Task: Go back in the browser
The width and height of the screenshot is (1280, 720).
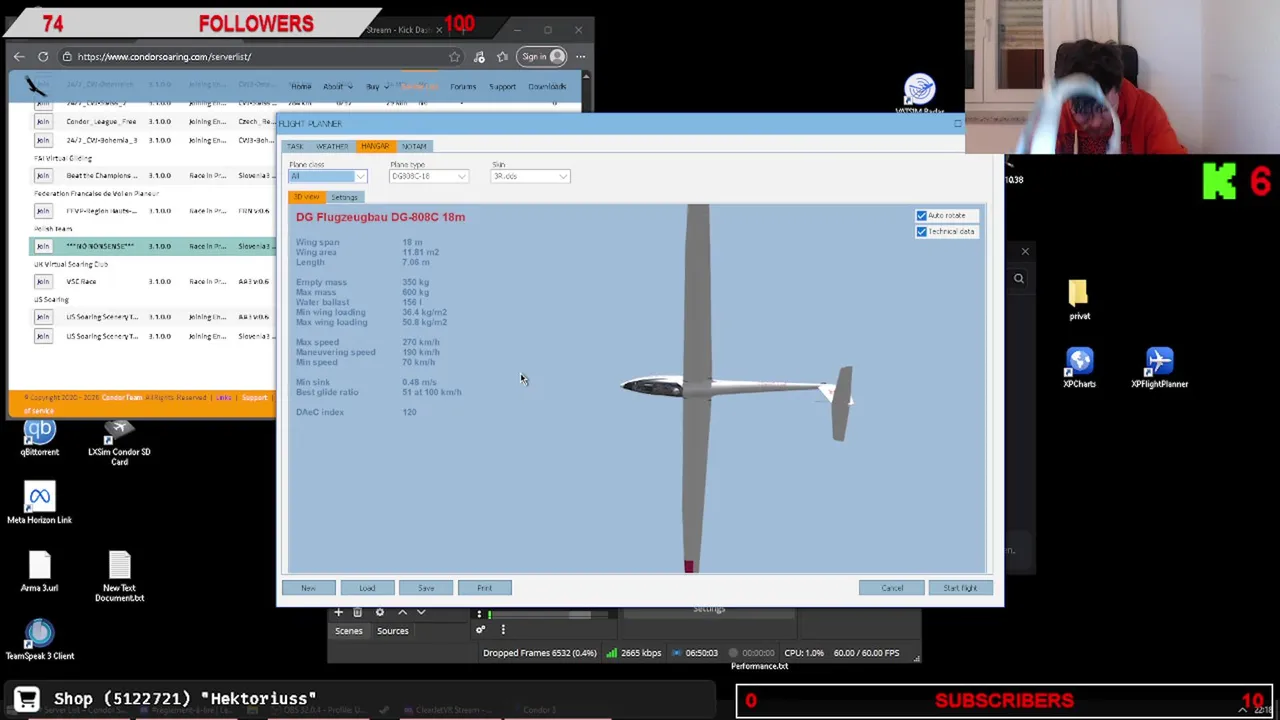Action: [x=19, y=57]
